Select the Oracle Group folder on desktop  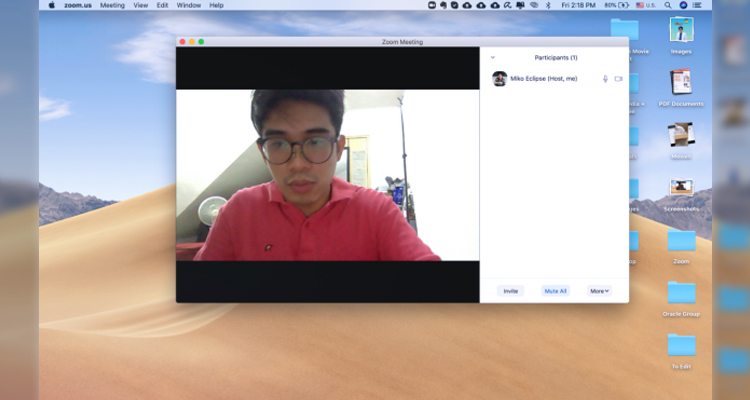[681, 299]
